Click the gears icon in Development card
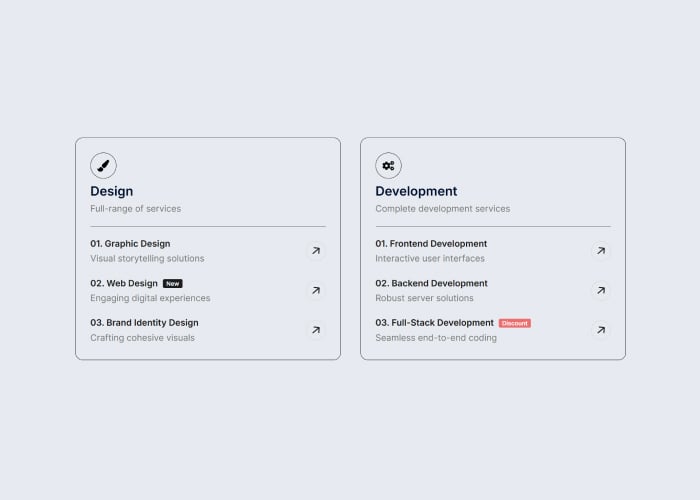The image size is (700, 500). click(x=388, y=166)
